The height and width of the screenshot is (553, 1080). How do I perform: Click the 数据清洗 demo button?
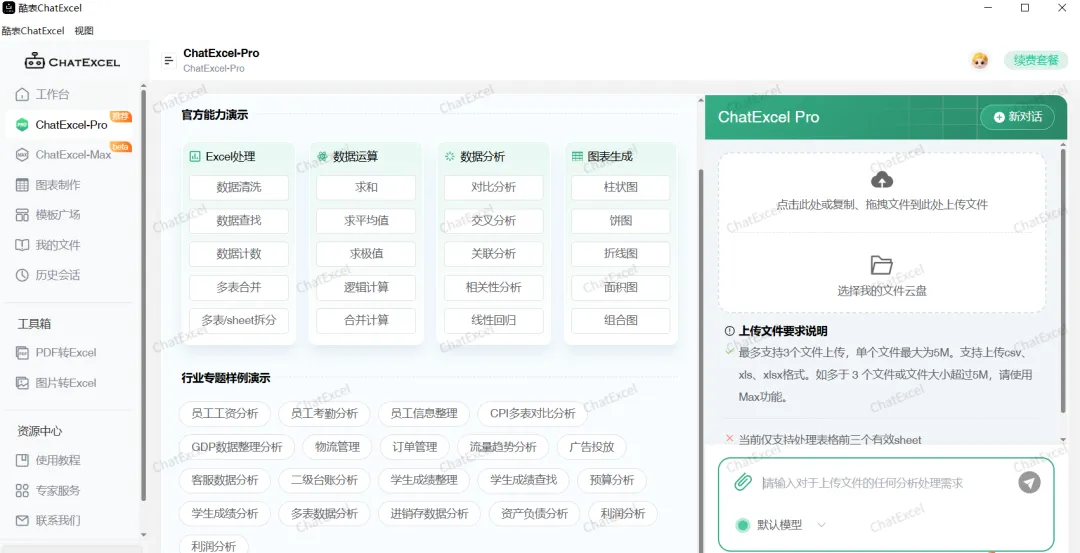(x=239, y=187)
